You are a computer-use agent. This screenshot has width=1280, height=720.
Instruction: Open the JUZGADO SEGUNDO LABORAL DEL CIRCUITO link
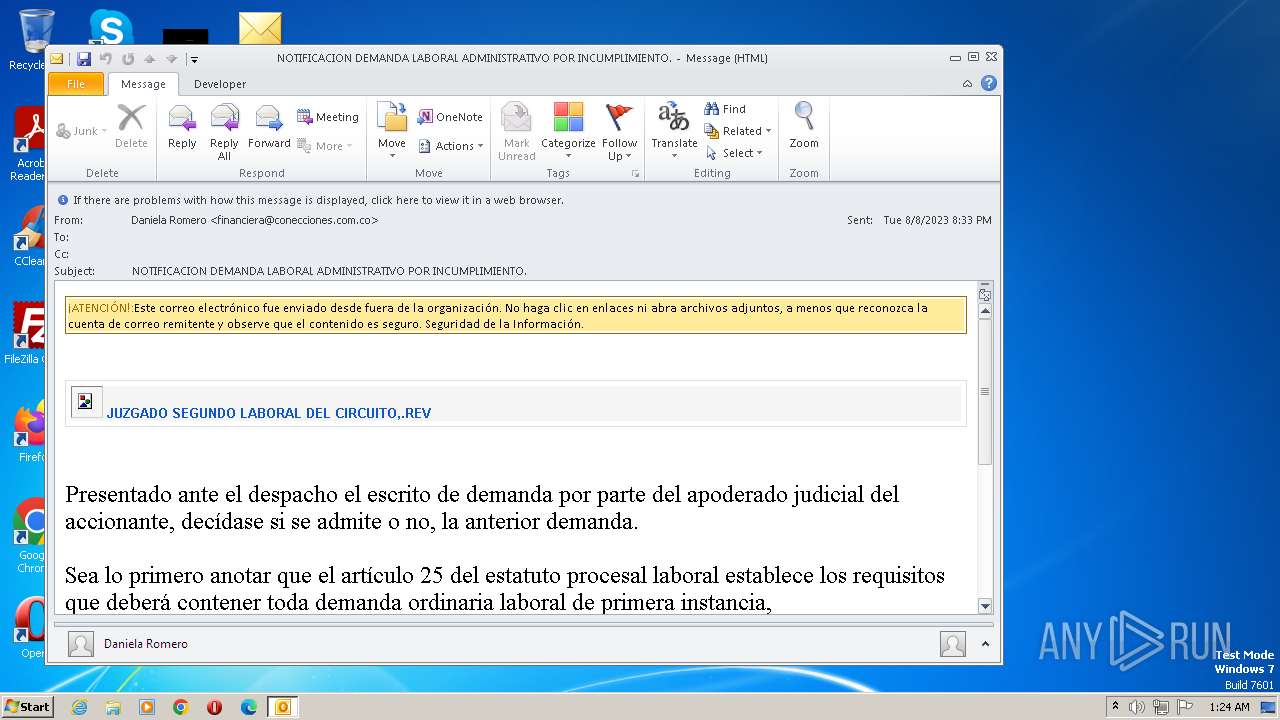point(269,413)
